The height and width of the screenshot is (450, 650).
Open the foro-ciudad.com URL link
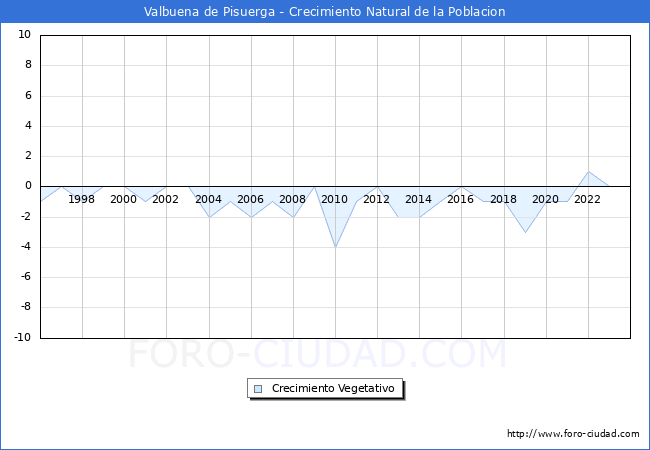(573, 434)
